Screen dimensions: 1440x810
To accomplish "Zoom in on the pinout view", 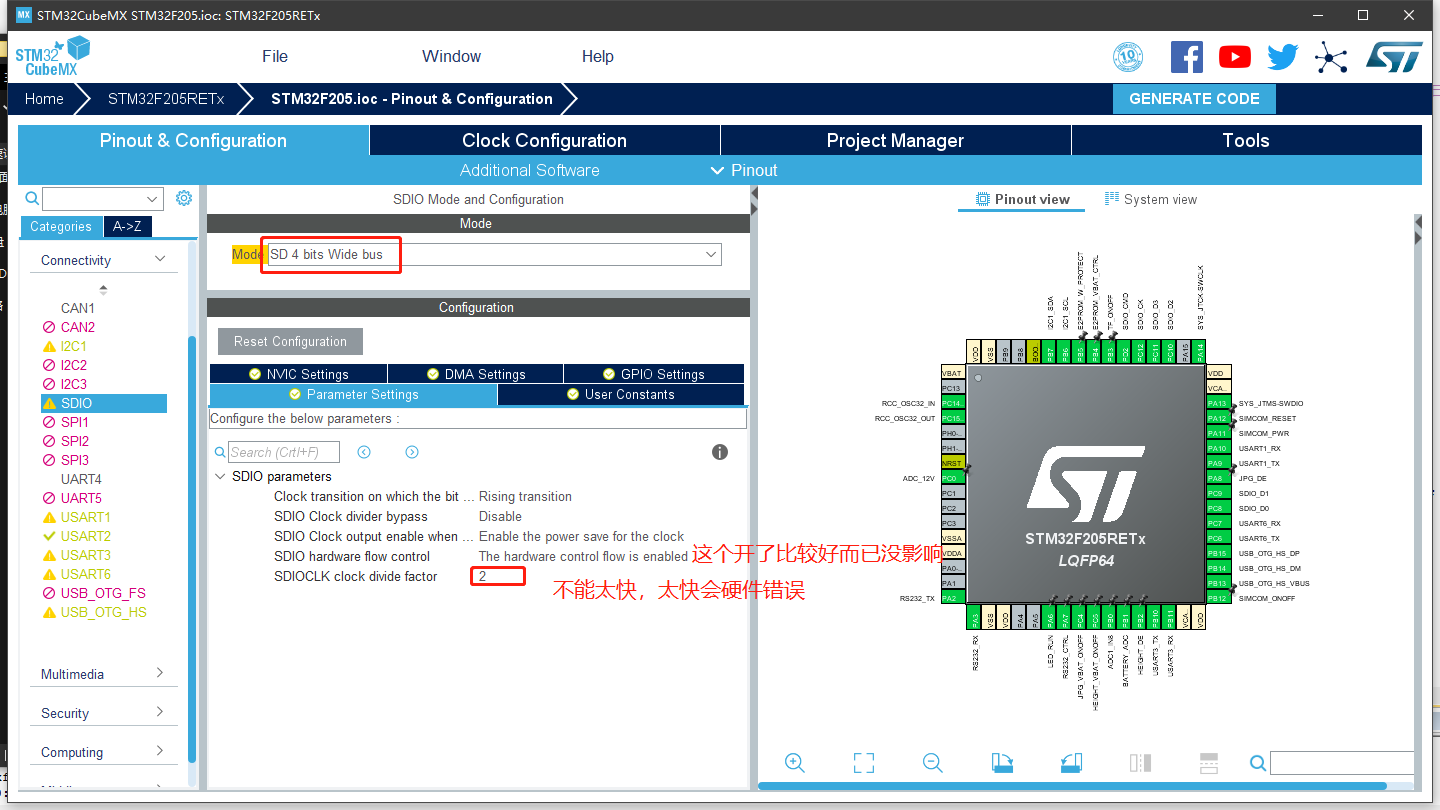I will tap(794, 762).
